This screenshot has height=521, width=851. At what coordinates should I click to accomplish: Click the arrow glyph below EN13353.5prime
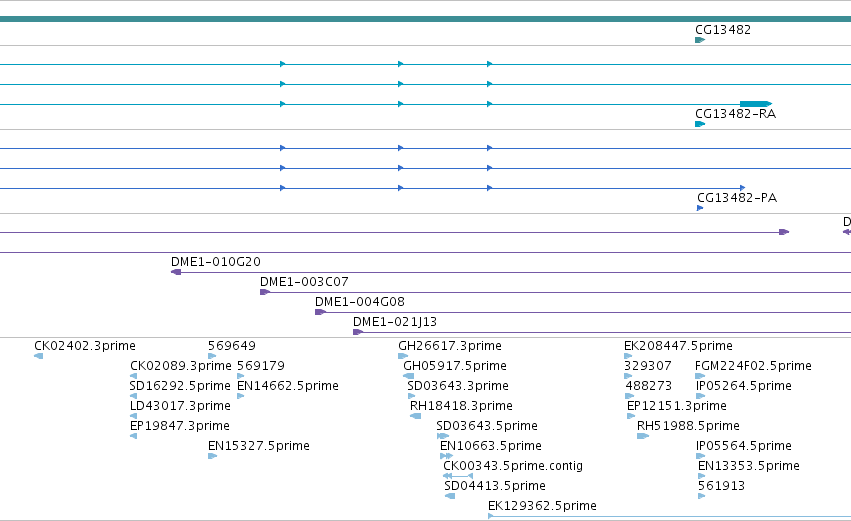(x=701, y=476)
